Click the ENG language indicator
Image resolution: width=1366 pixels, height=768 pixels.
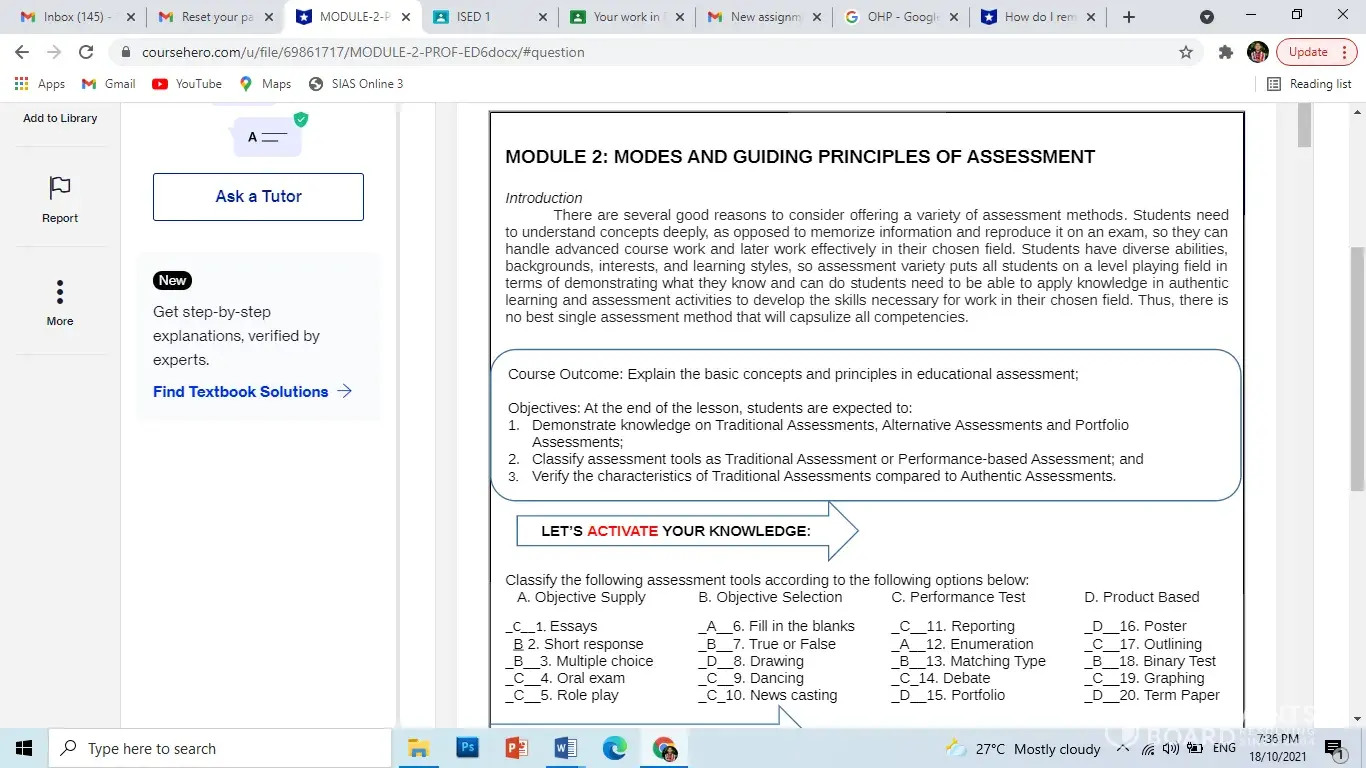point(1224,749)
